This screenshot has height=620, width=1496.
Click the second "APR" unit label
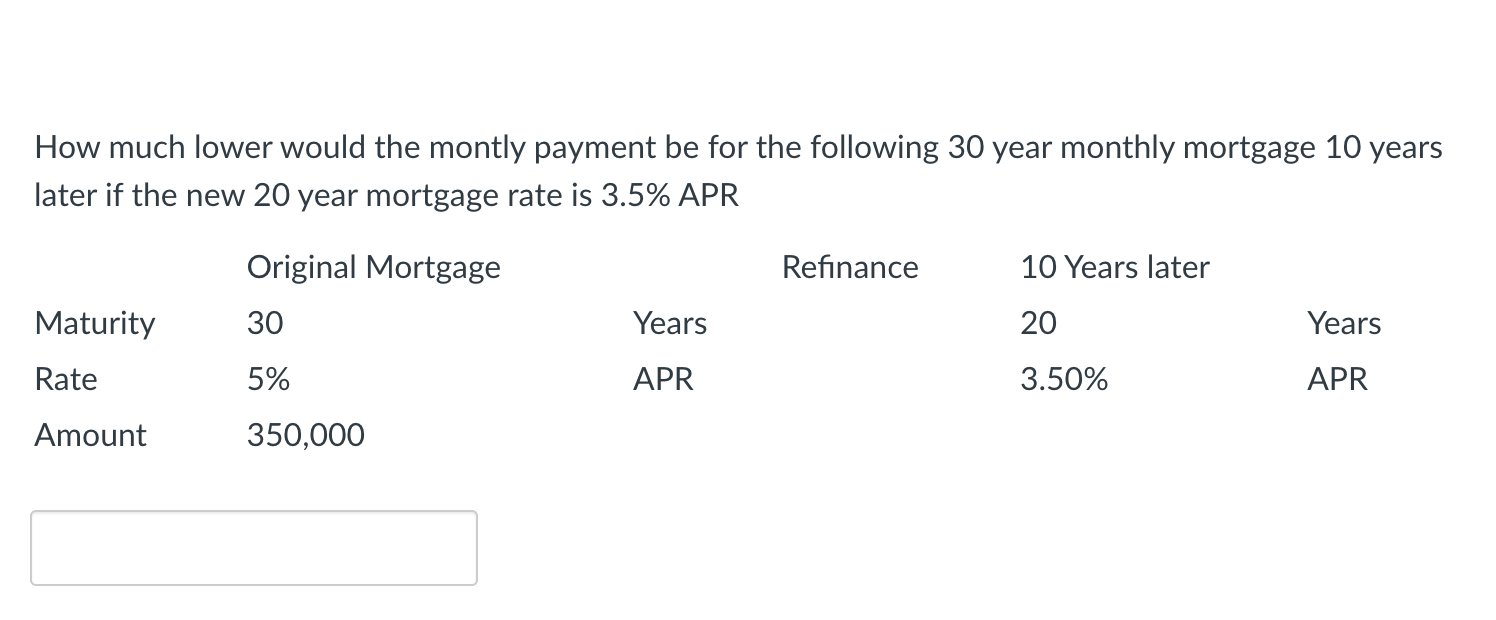(x=1337, y=379)
